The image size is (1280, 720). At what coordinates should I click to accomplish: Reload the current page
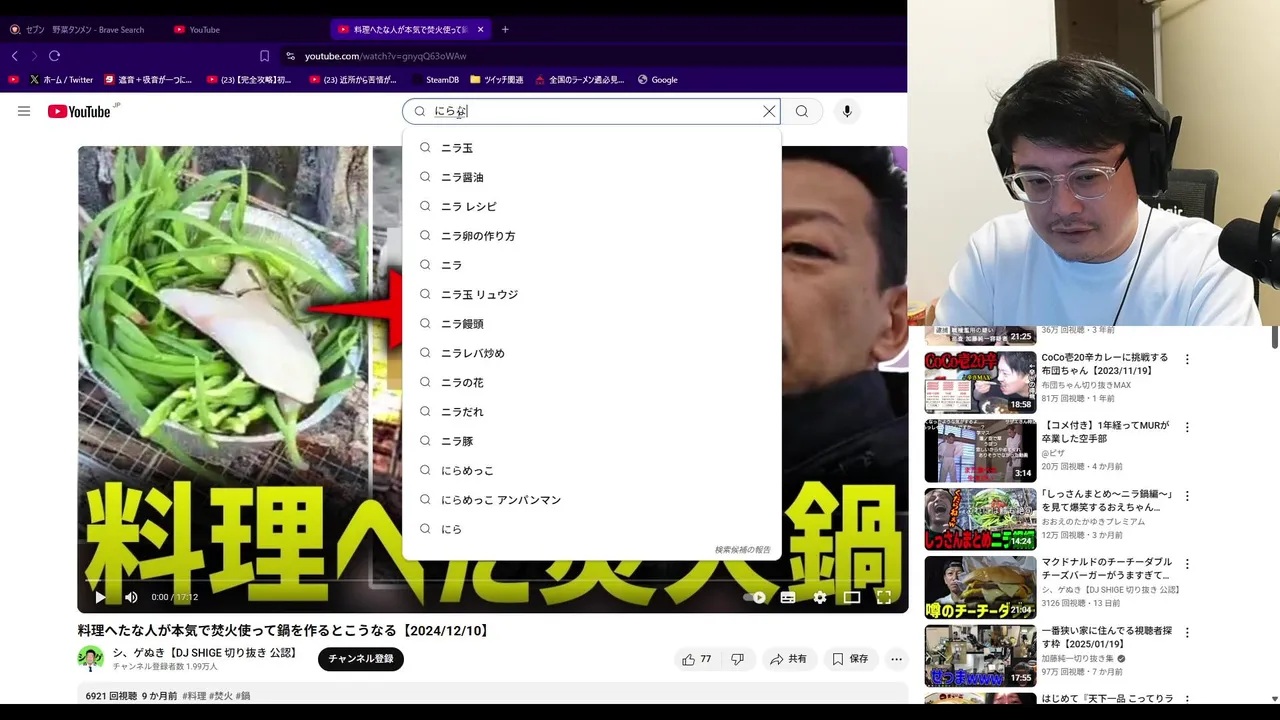click(x=54, y=56)
